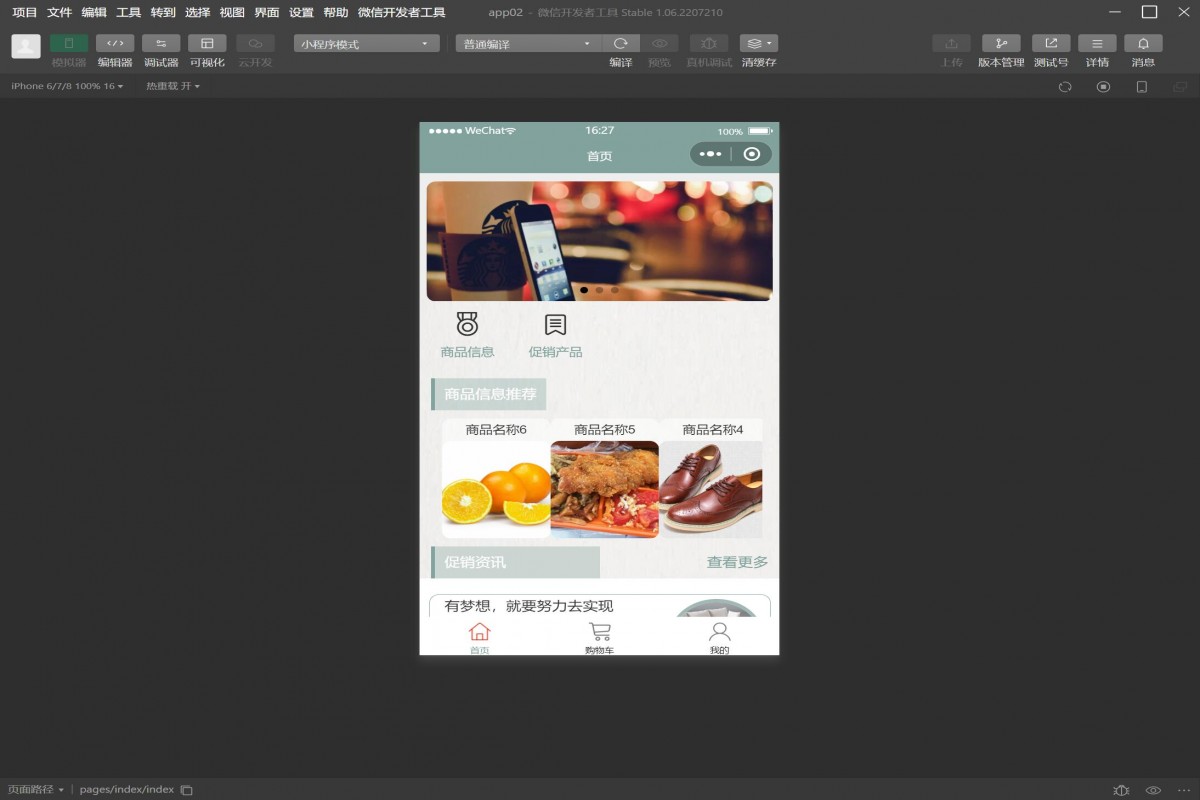The height and width of the screenshot is (800, 1200).
Task: Switch to the 编辑器 (Editor) view icon
Action: coord(114,44)
